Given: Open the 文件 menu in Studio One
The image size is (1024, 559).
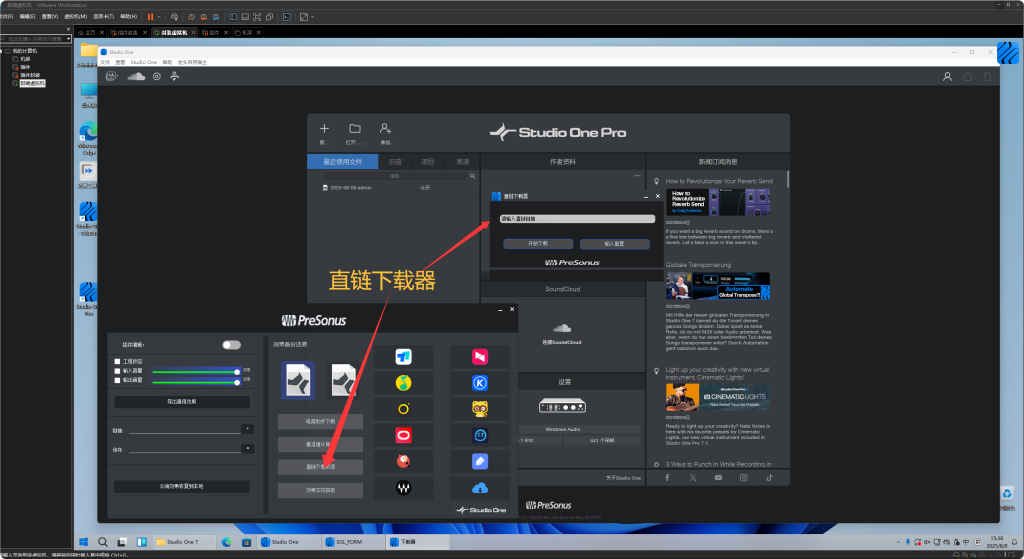Looking at the screenshot, I should [105, 63].
